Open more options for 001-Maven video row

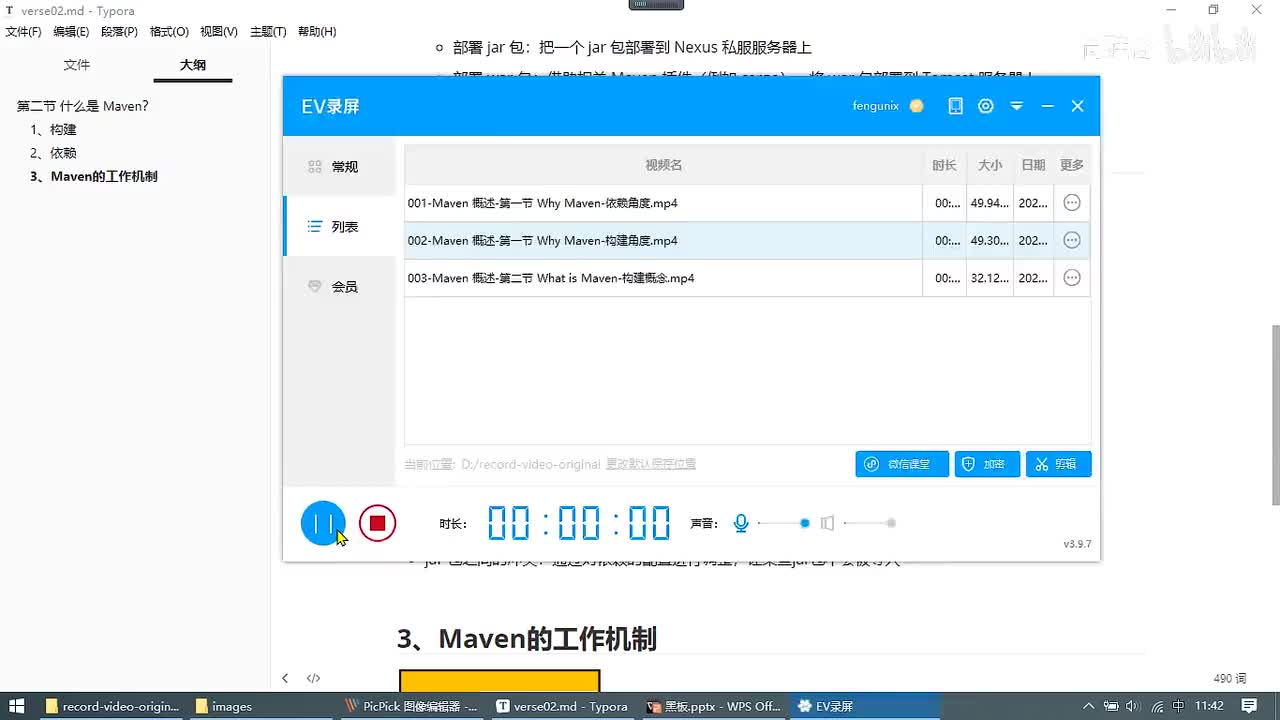coord(1072,203)
